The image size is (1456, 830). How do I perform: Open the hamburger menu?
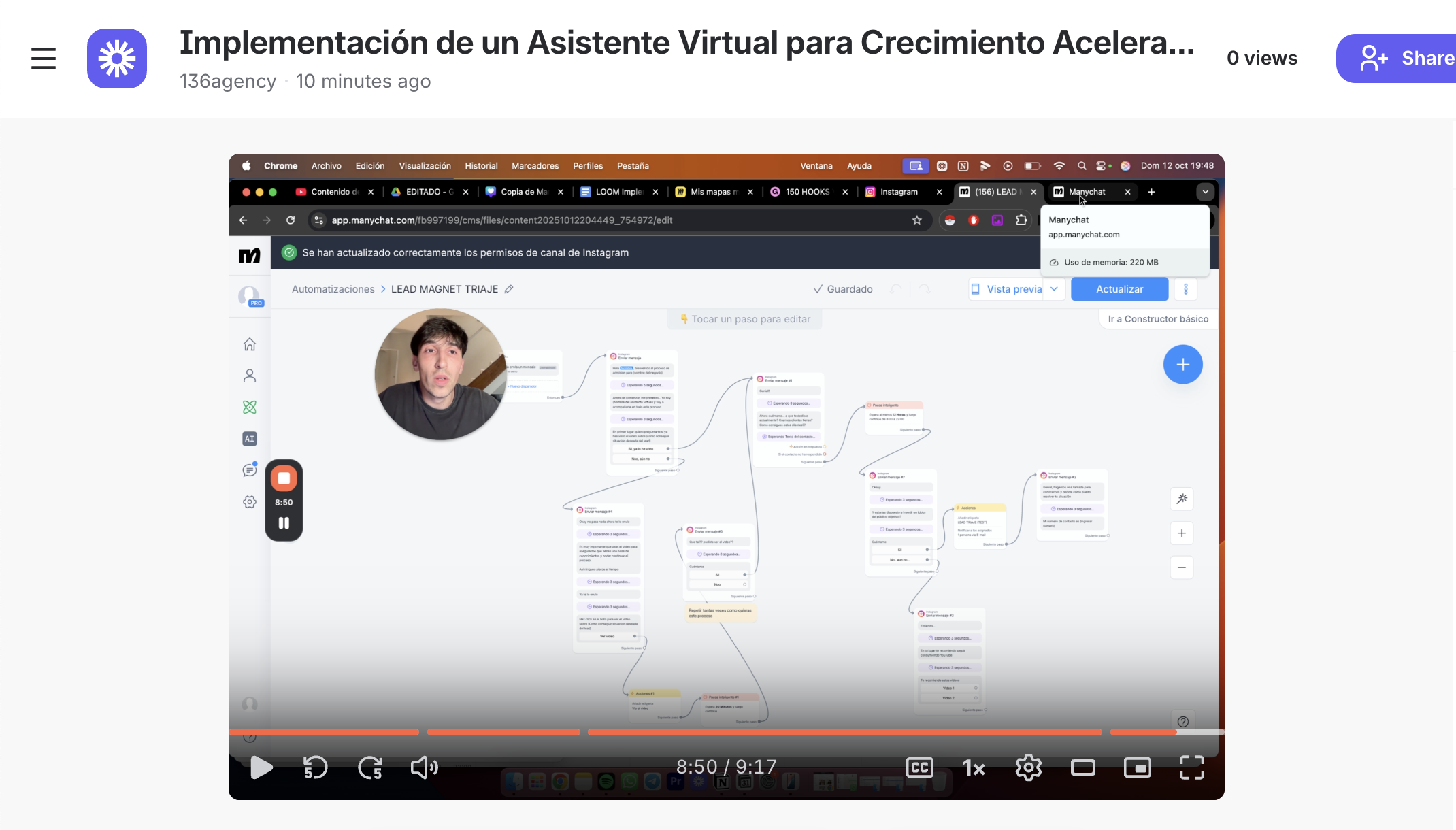(44, 59)
